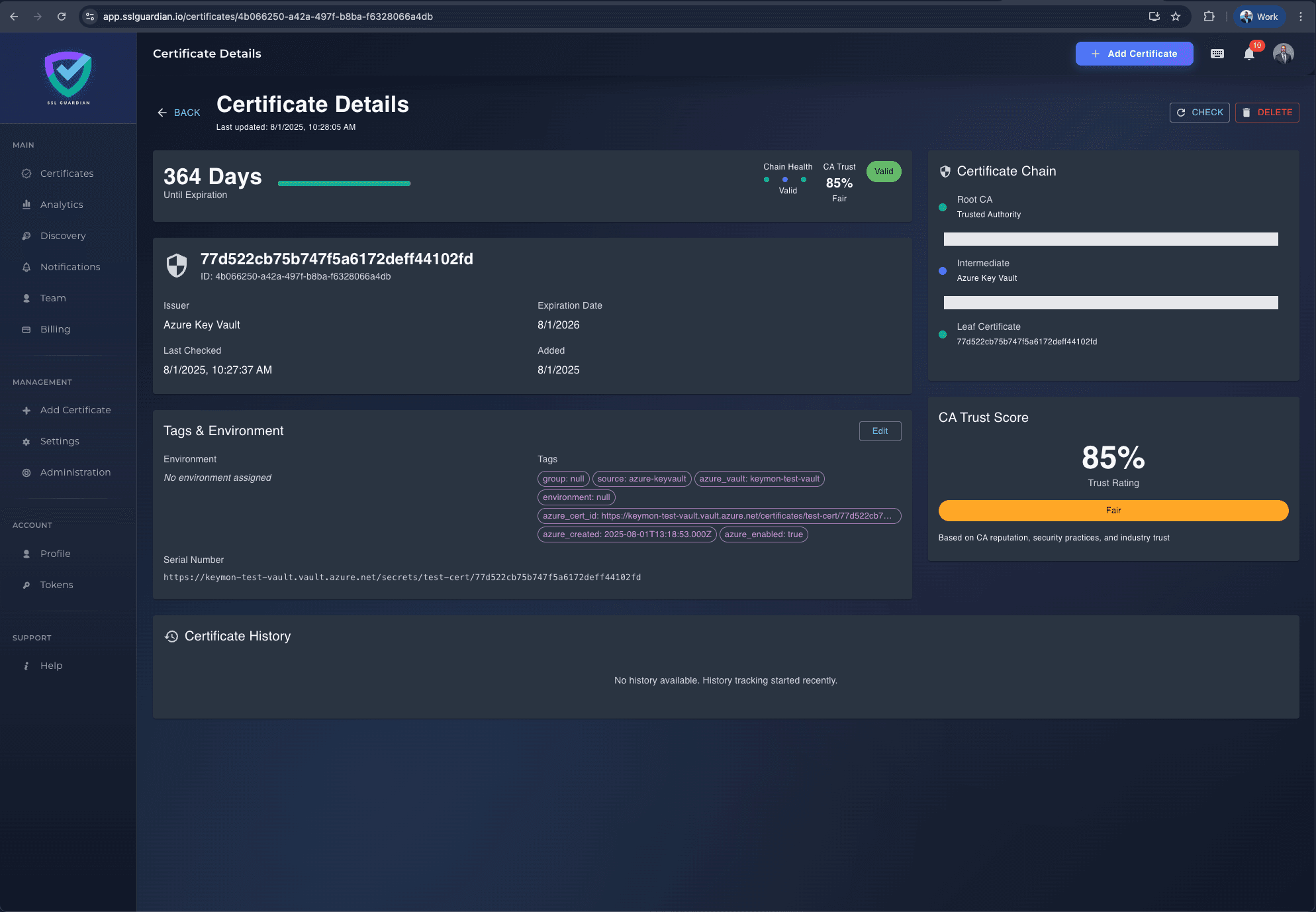Click the 'azure_created' tag
This screenshot has height=912, width=1316.
(627, 534)
